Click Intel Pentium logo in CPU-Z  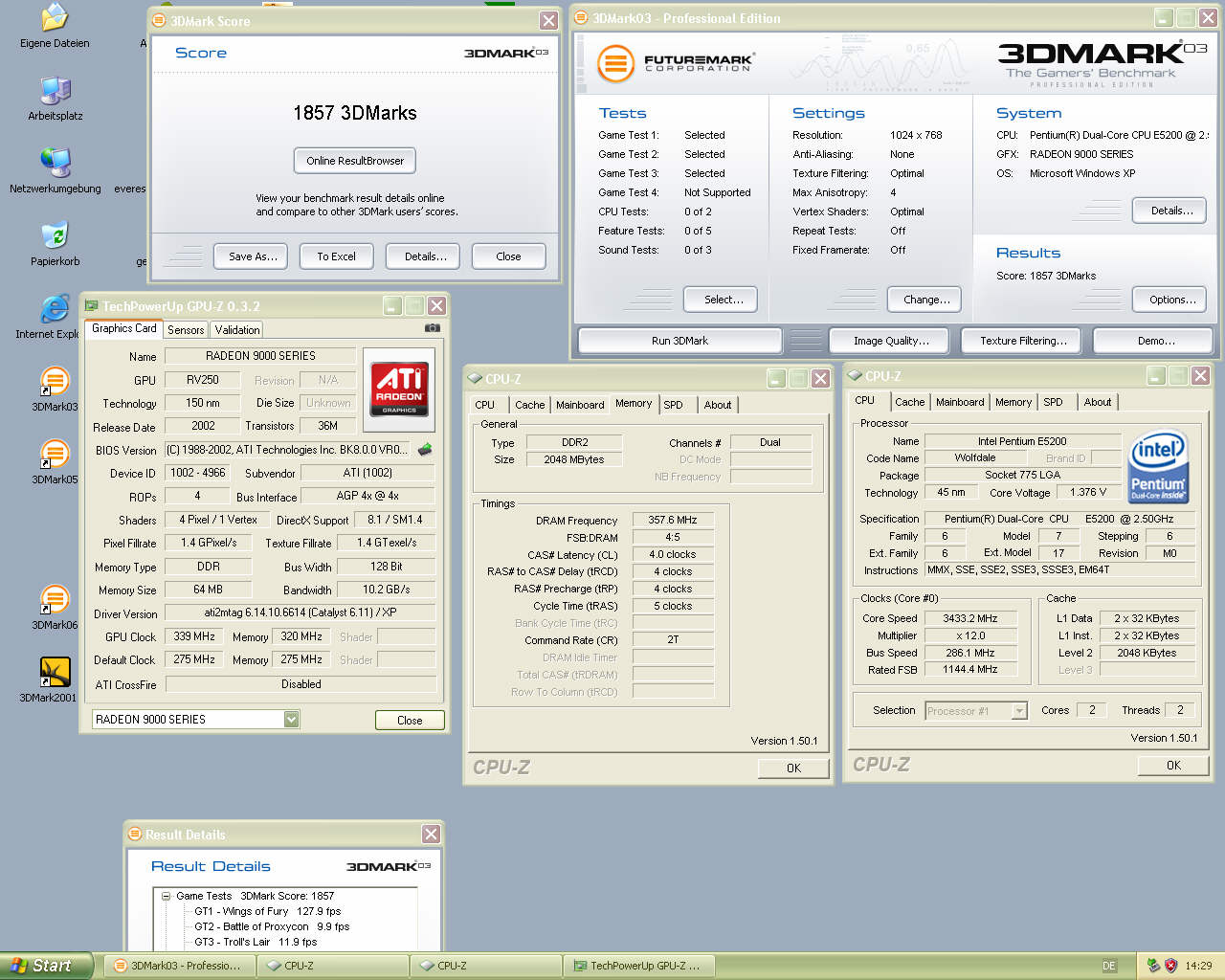pyautogui.click(x=1158, y=467)
